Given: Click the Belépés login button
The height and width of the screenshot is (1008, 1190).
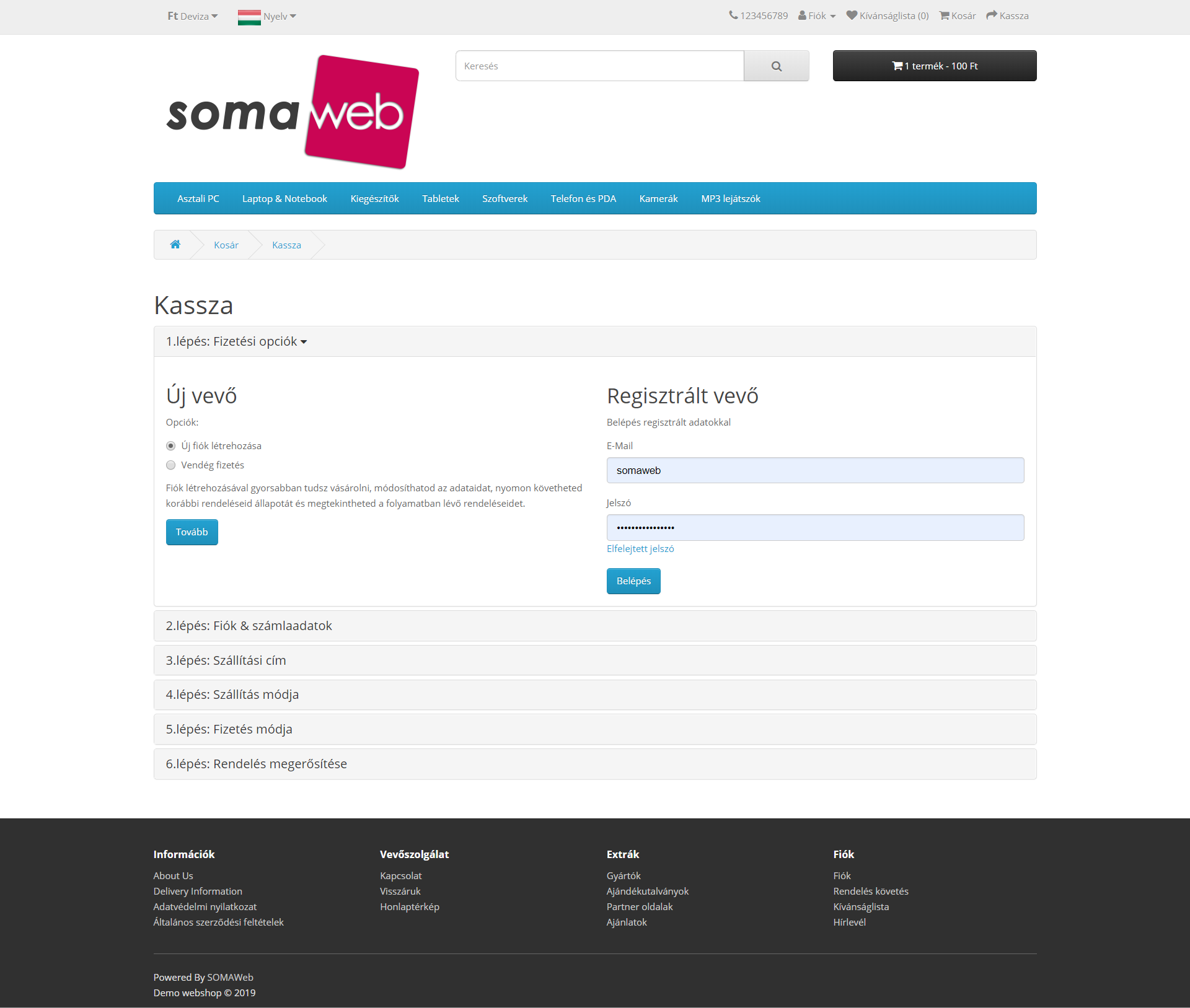Looking at the screenshot, I should (633, 581).
